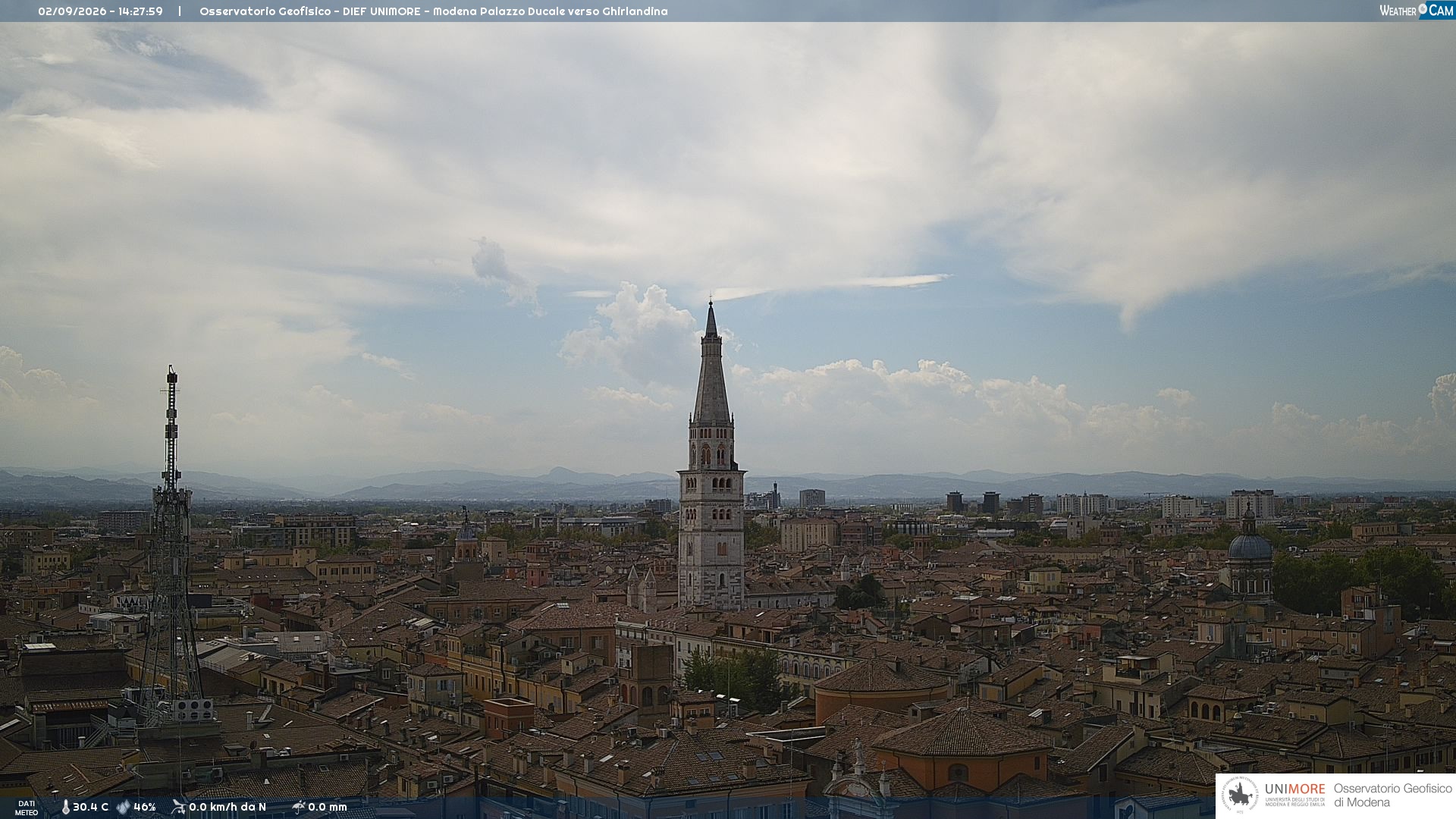Screen dimensions: 1456x819
Task: Click the UNIMORE university seal emblem
Action: (x=1241, y=795)
